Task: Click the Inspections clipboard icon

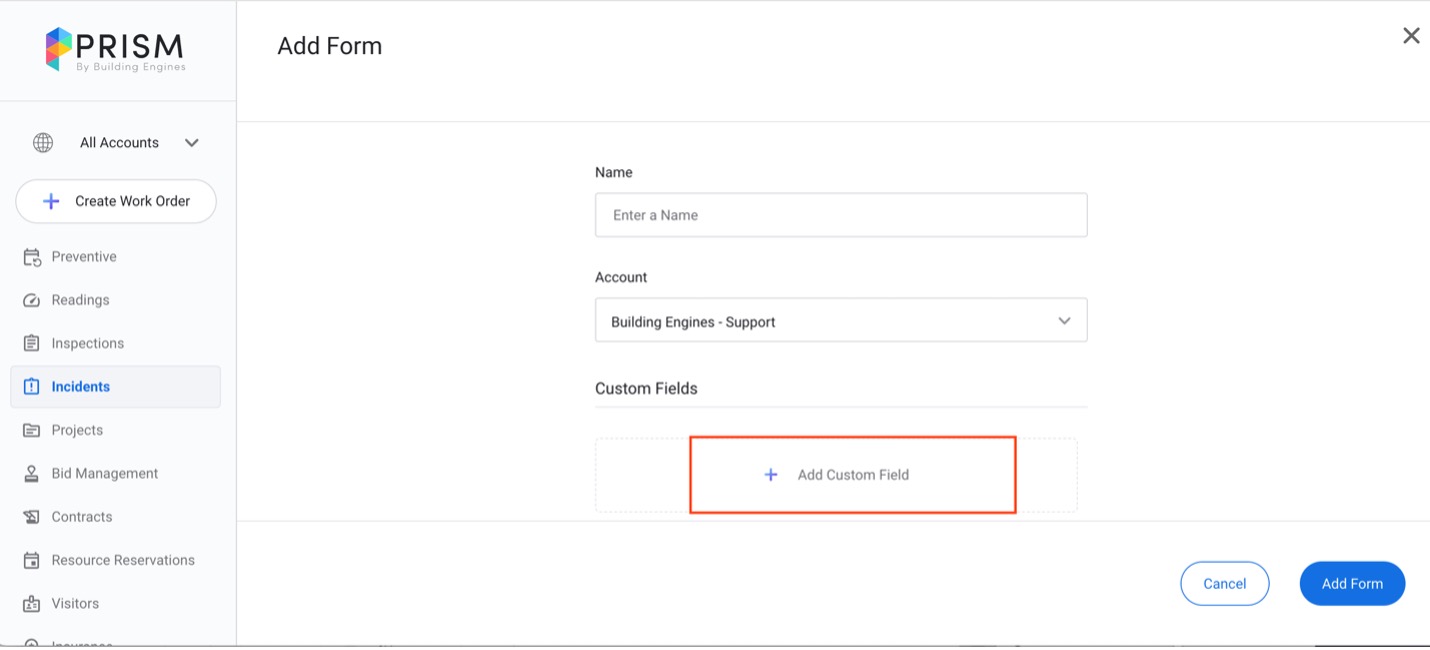Action: (32, 343)
